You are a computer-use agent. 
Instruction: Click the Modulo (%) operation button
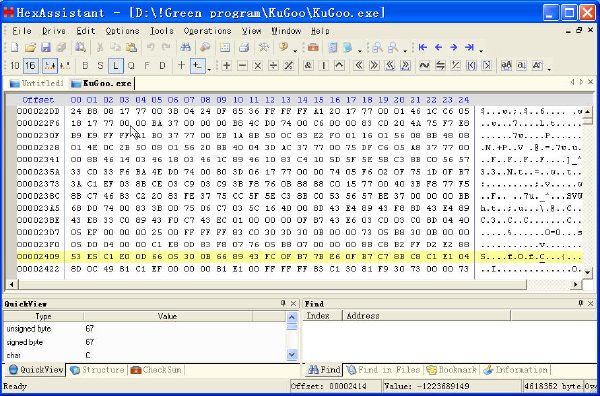289,66
